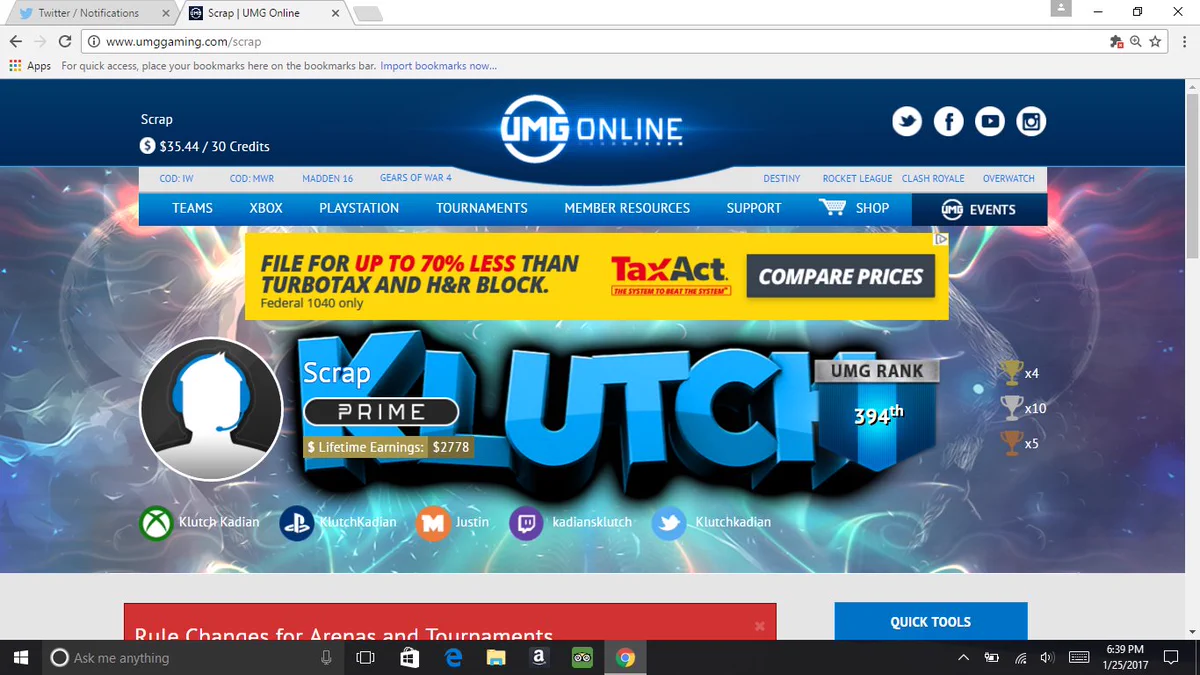Open File Explorer from taskbar
Image resolution: width=1200 pixels, height=675 pixels.
[x=496, y=657]
